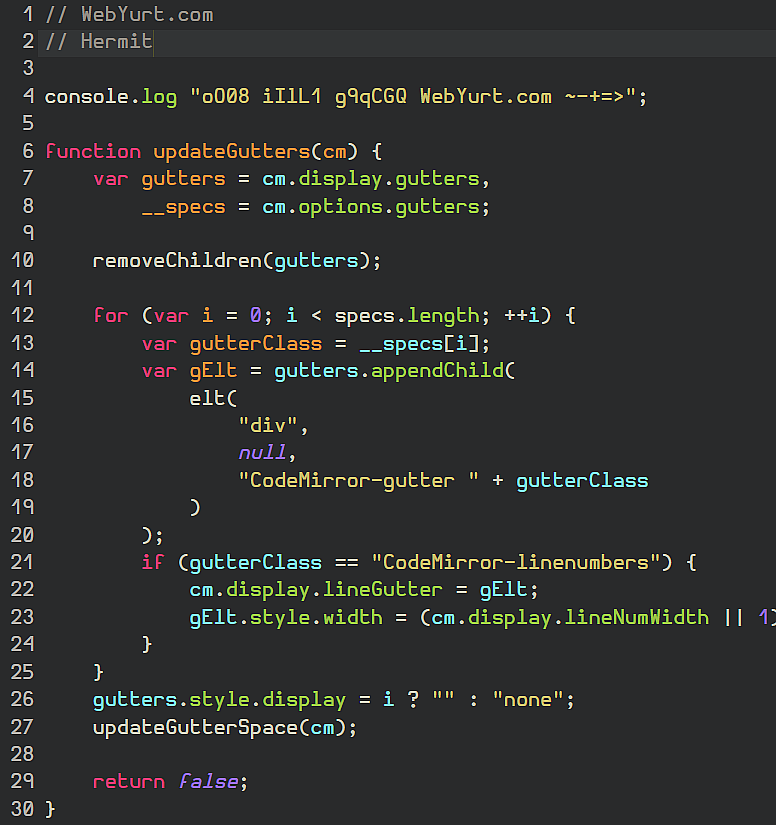Click the number 0 on line 12
This screenshot has width=776, height=825.
tap(256, 316)
